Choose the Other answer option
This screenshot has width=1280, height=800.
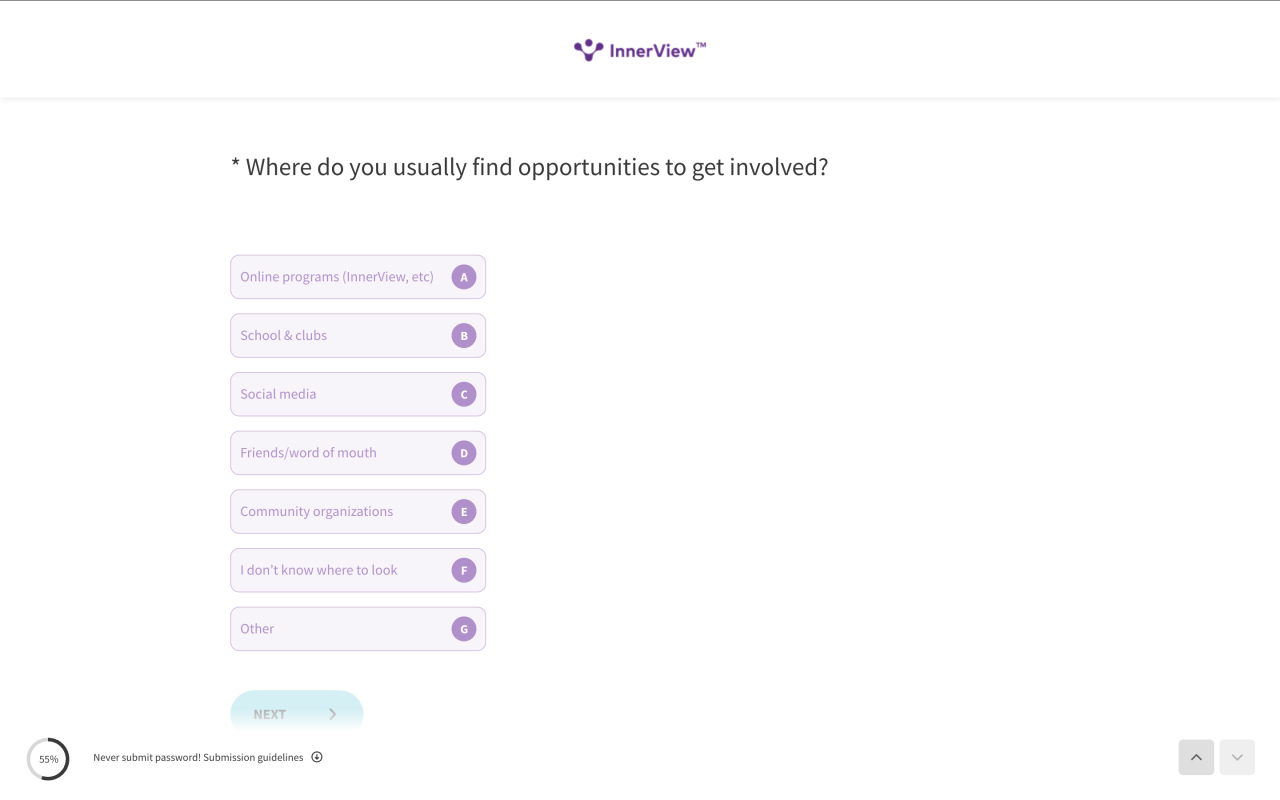(358, 629)
